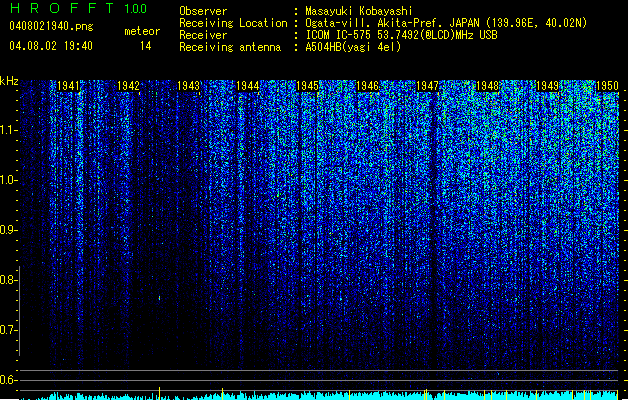The image size is (629, 400).
Task: Click the 1943 time marker
Action: click(189, 86)
